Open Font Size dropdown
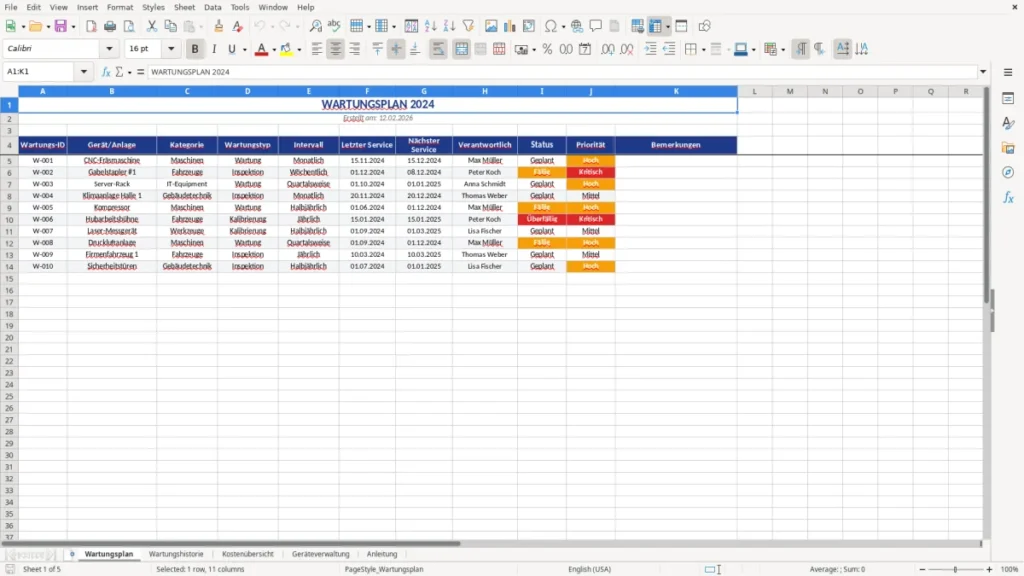This screenshot has width=1024, height=576. point(171,49)
